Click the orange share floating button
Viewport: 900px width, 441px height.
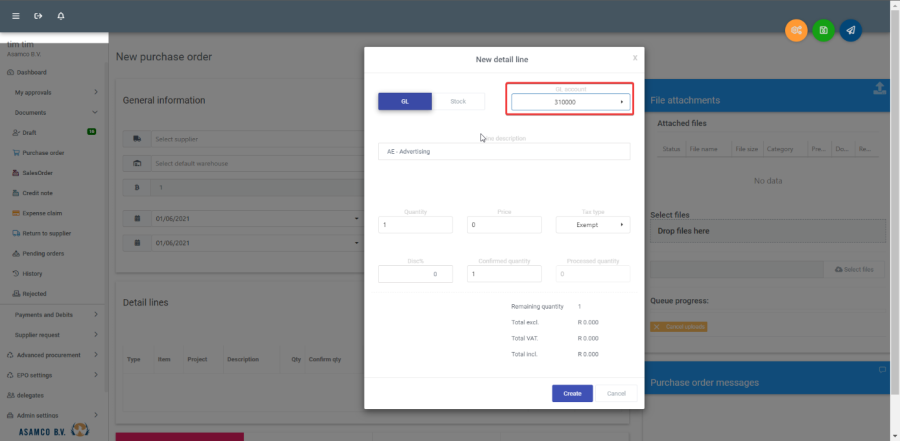(x=796, y=31)
